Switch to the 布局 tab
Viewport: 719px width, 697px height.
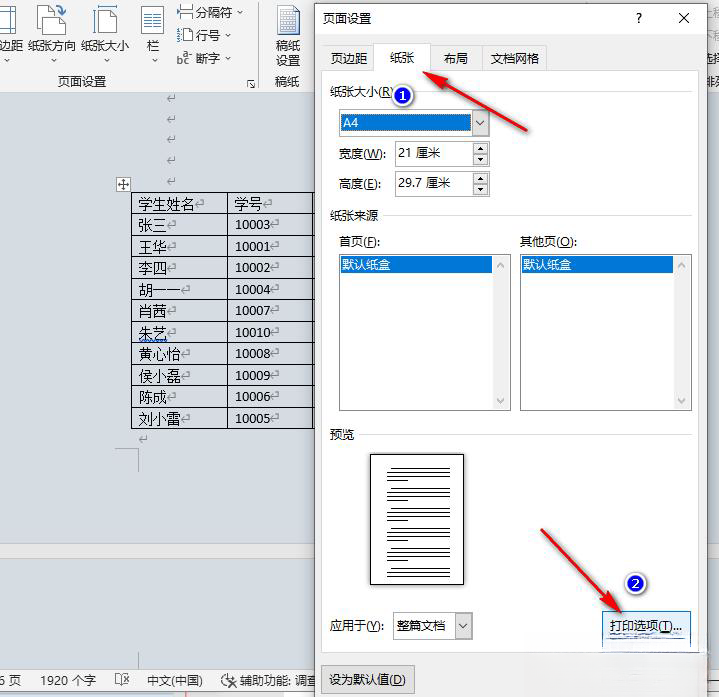point(456,58)
